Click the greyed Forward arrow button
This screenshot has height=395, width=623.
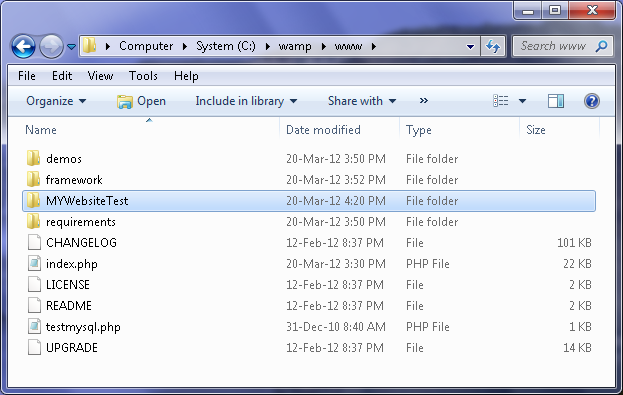(x=52, y=46)
